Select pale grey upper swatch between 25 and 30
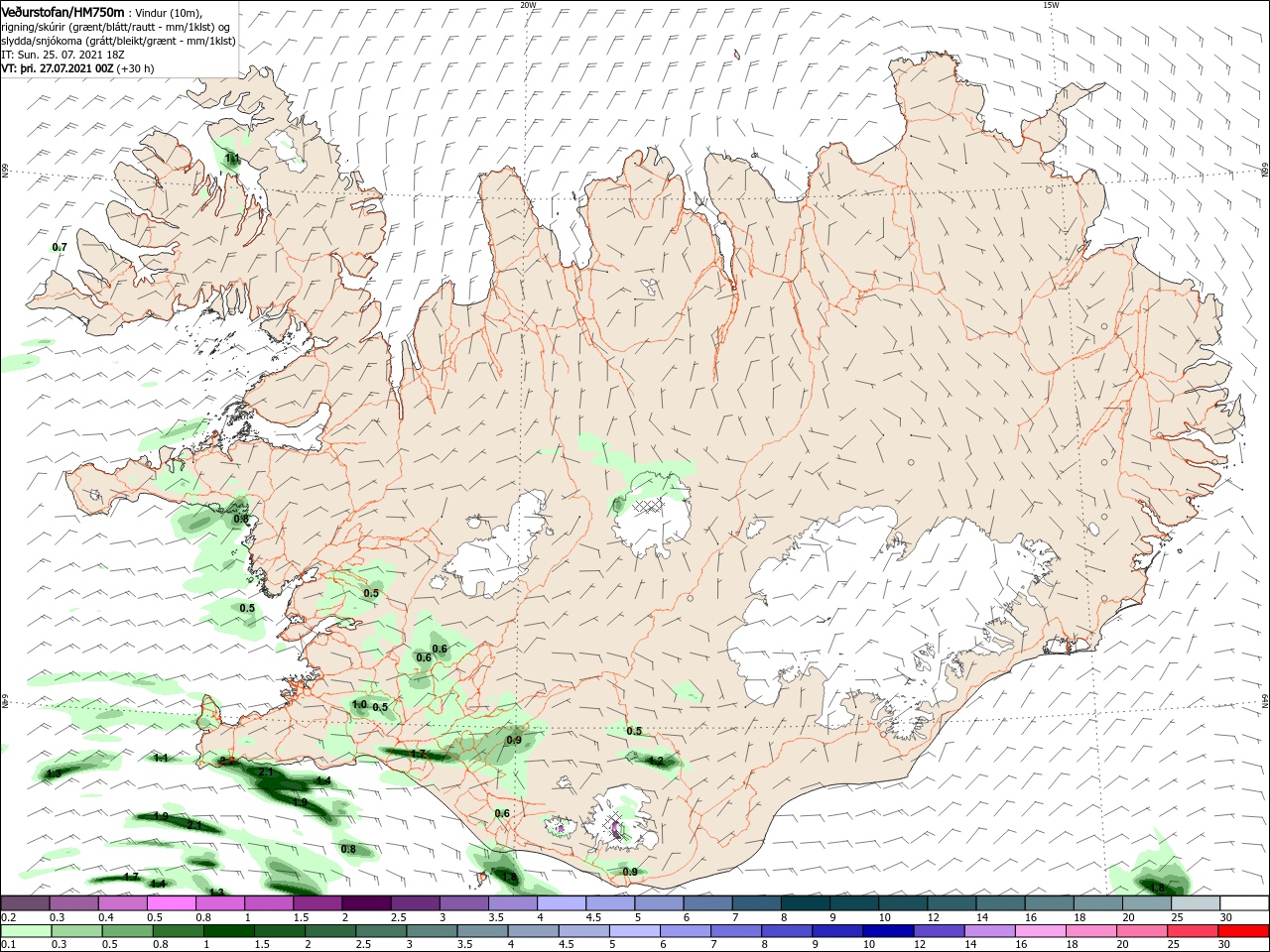The width and height of the screenshot is (1270, 952). coord(1197,902)
